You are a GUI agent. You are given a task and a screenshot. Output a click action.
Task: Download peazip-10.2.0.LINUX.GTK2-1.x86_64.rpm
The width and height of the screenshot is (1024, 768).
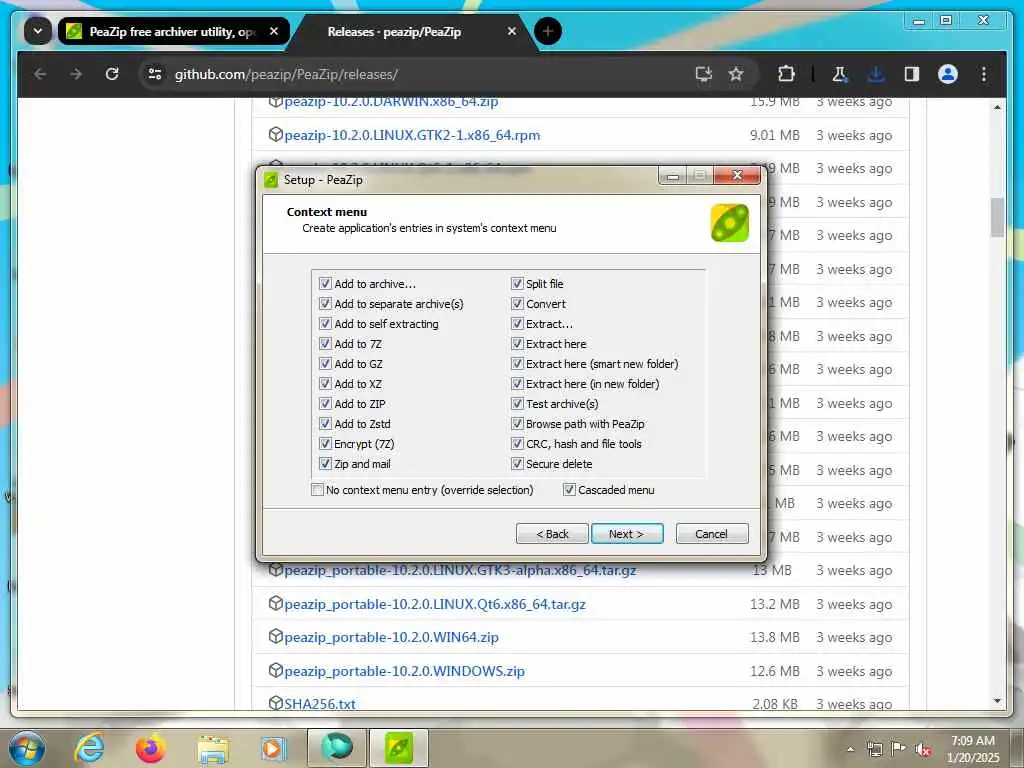pos(412,135)
